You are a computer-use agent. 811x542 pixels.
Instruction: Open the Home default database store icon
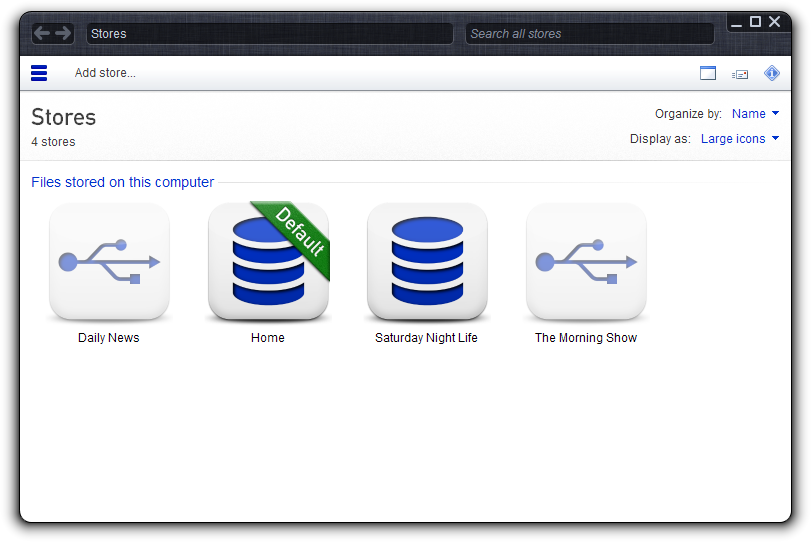click(x=268, y=262)
